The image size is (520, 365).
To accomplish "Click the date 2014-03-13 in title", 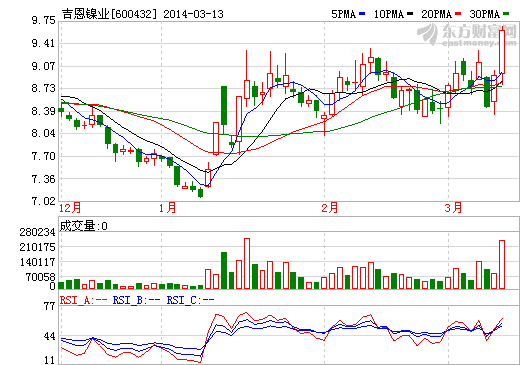I will pos(194,14).
